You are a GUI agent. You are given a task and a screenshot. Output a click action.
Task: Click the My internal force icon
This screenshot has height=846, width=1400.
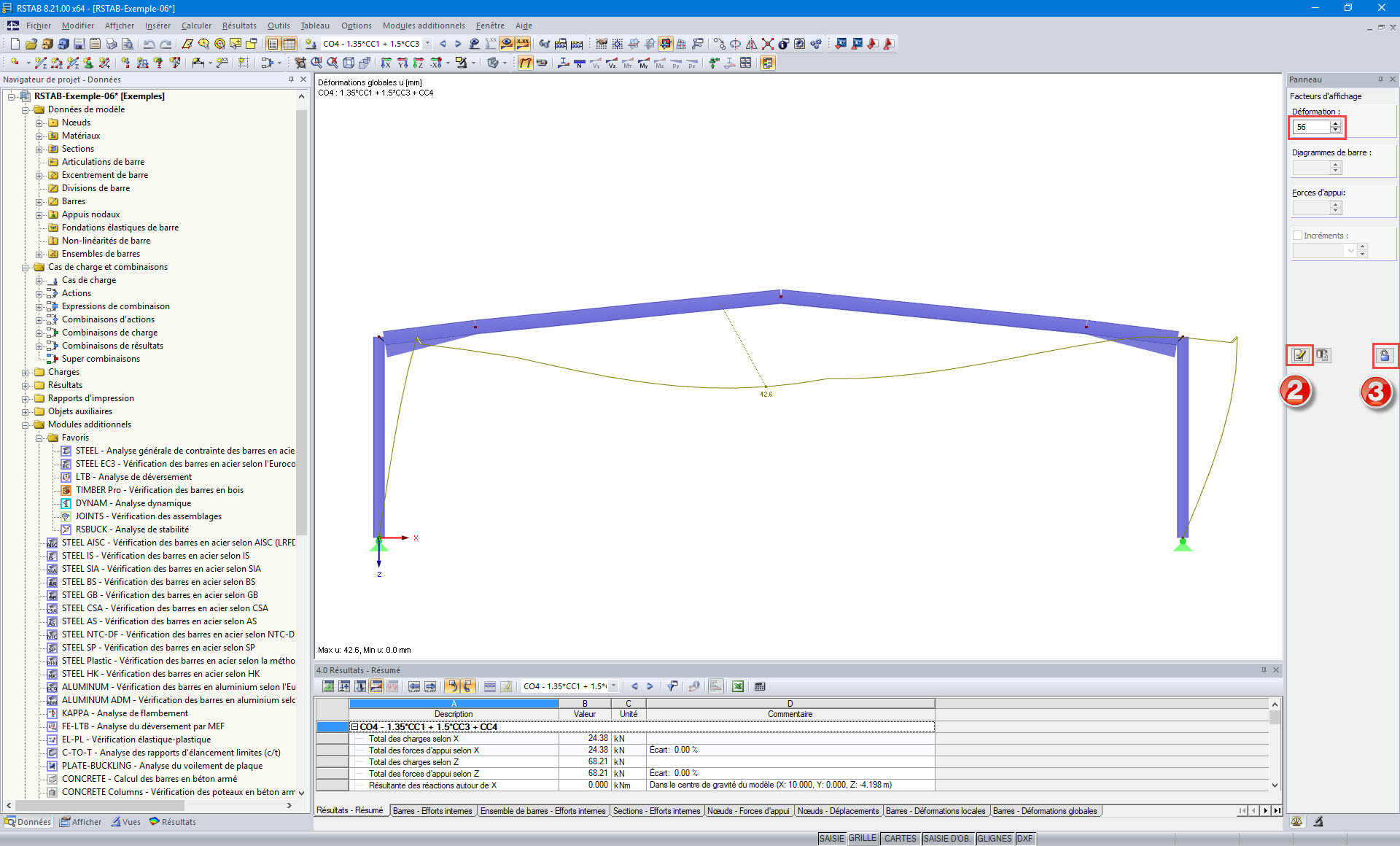[643, 63]
